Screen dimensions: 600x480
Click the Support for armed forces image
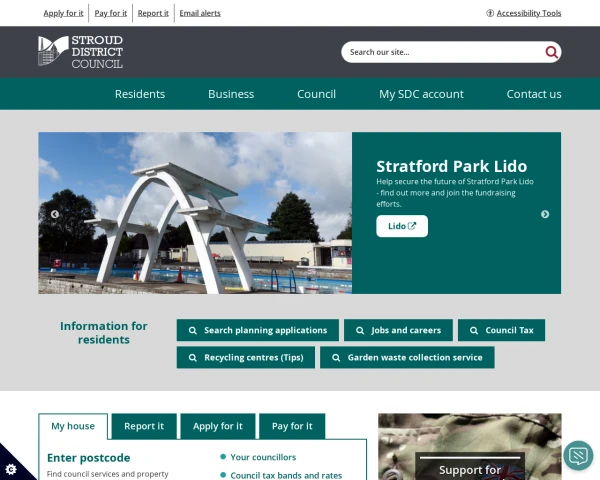click(x=470, y=447)
